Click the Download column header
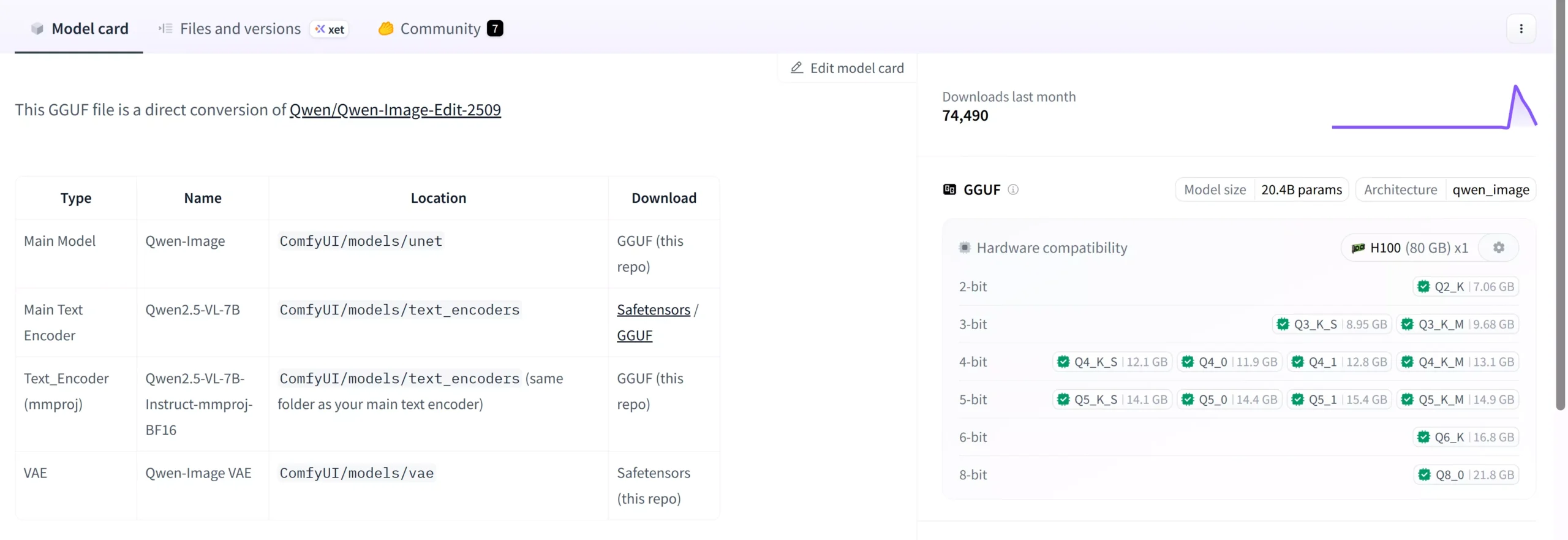The height and width of the screenshot is (540, 1568). pos(664,198)
